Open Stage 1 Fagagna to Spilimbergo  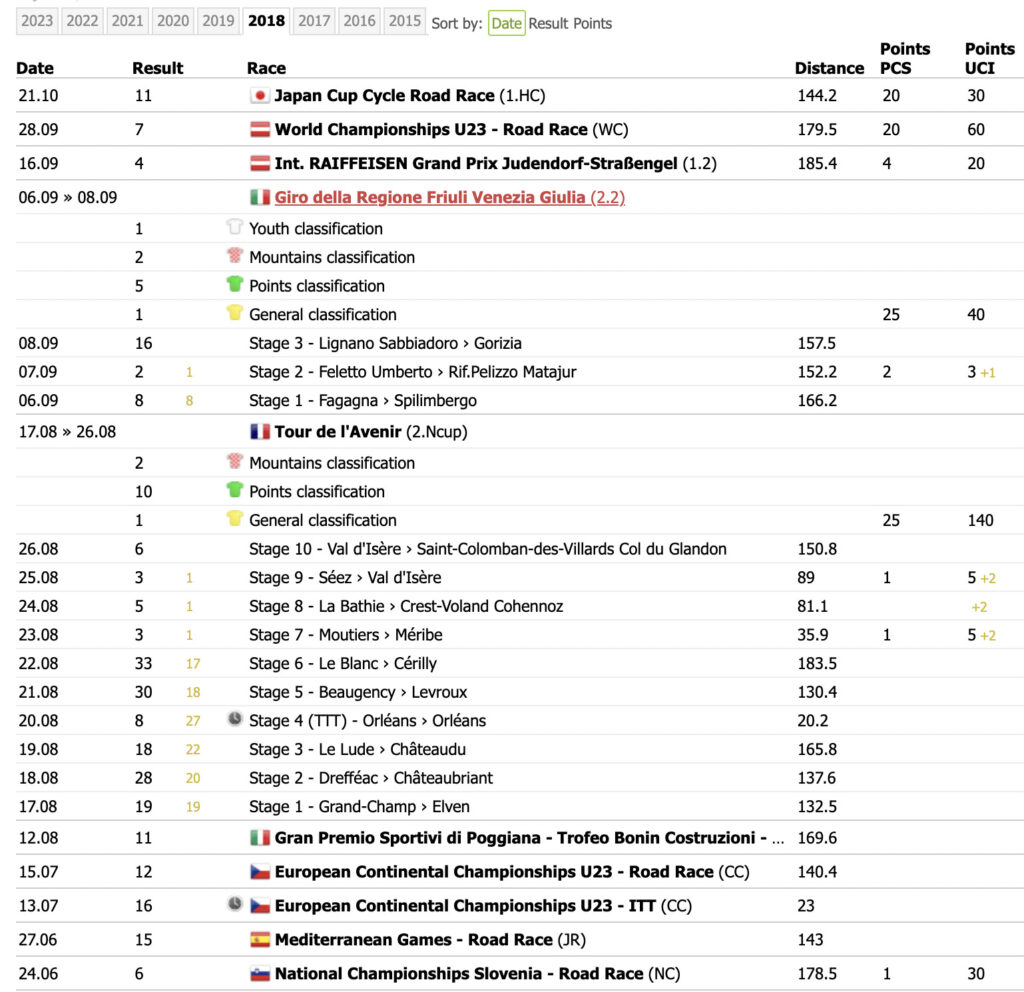coord(362,401)
